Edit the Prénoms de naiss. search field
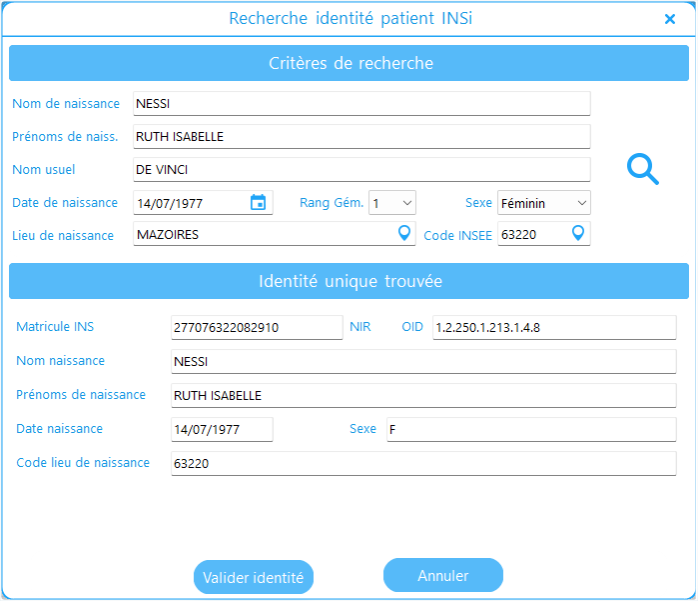Viewport: 698px width, 601px height. [360, 137]
